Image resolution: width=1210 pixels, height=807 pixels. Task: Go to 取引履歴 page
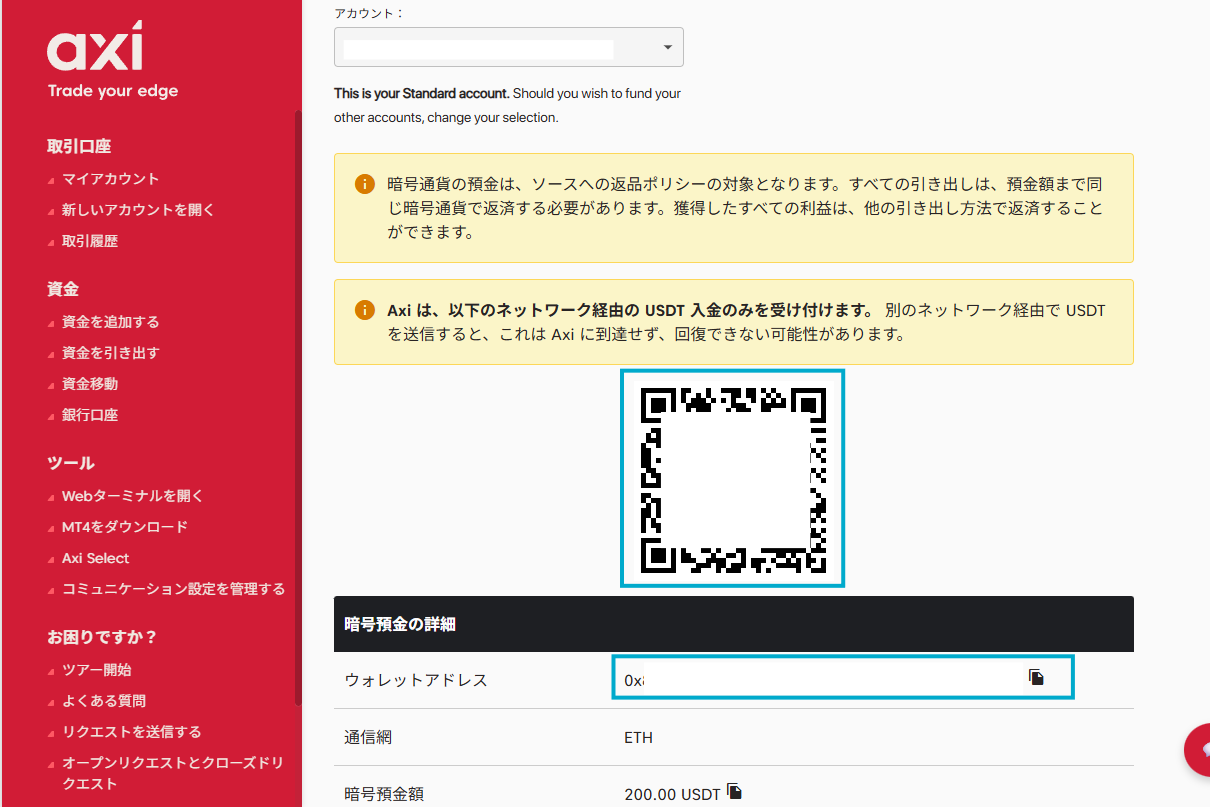click(90, 241)
